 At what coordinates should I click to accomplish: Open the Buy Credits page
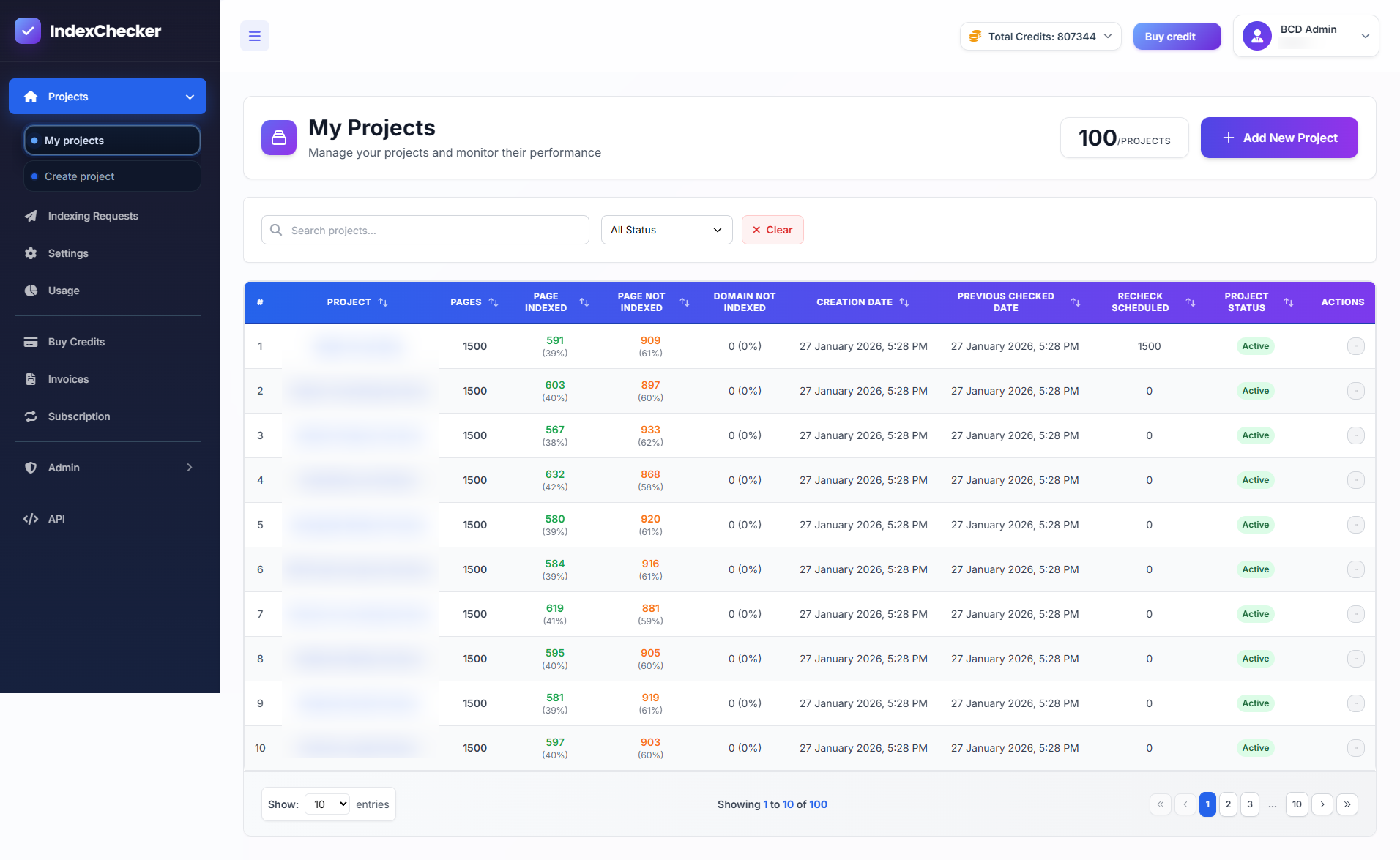pyautogui.click(x=75, y=341)
